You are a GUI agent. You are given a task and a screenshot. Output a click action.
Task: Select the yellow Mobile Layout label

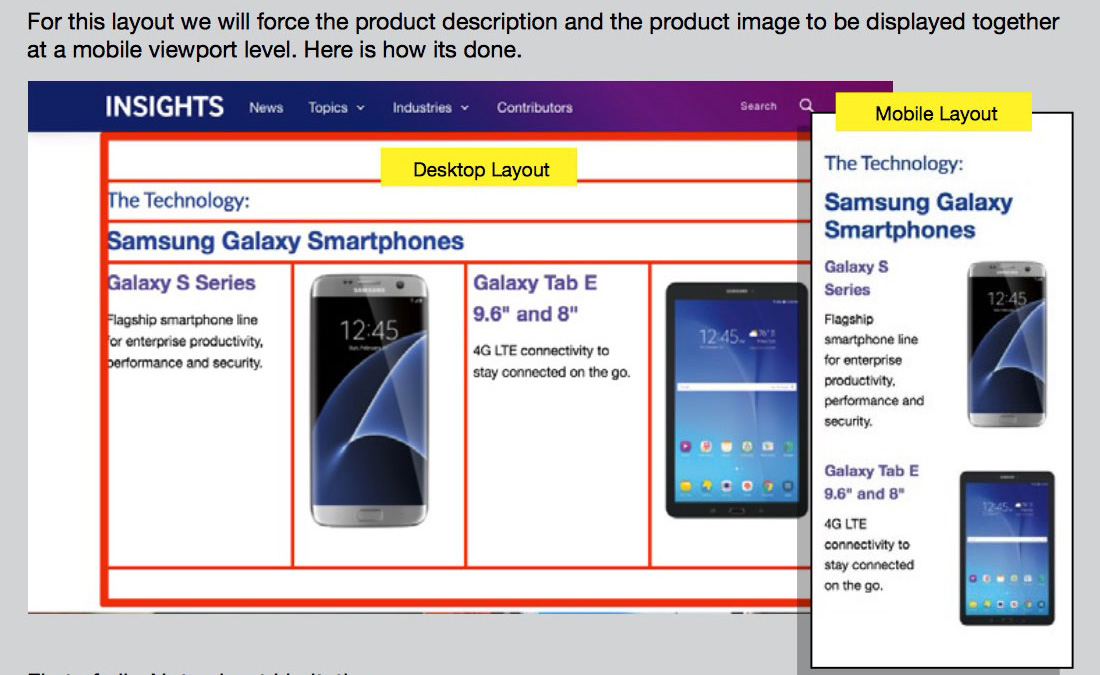point(934,112)
